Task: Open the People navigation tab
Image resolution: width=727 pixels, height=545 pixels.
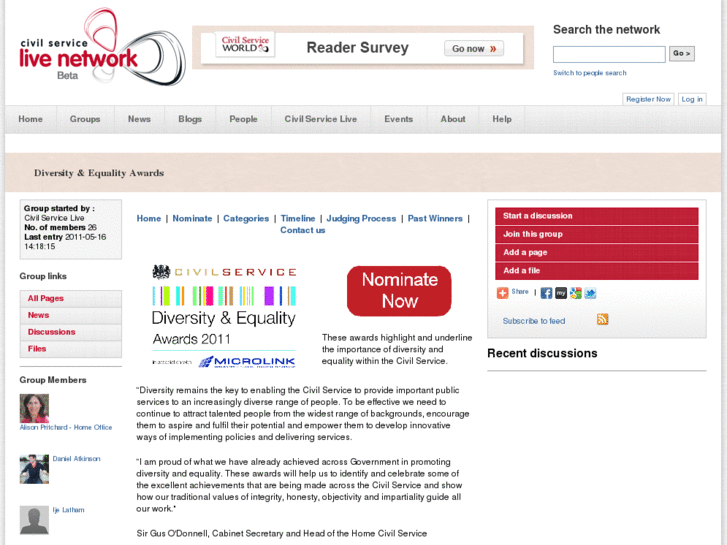Action: (243, 119)
